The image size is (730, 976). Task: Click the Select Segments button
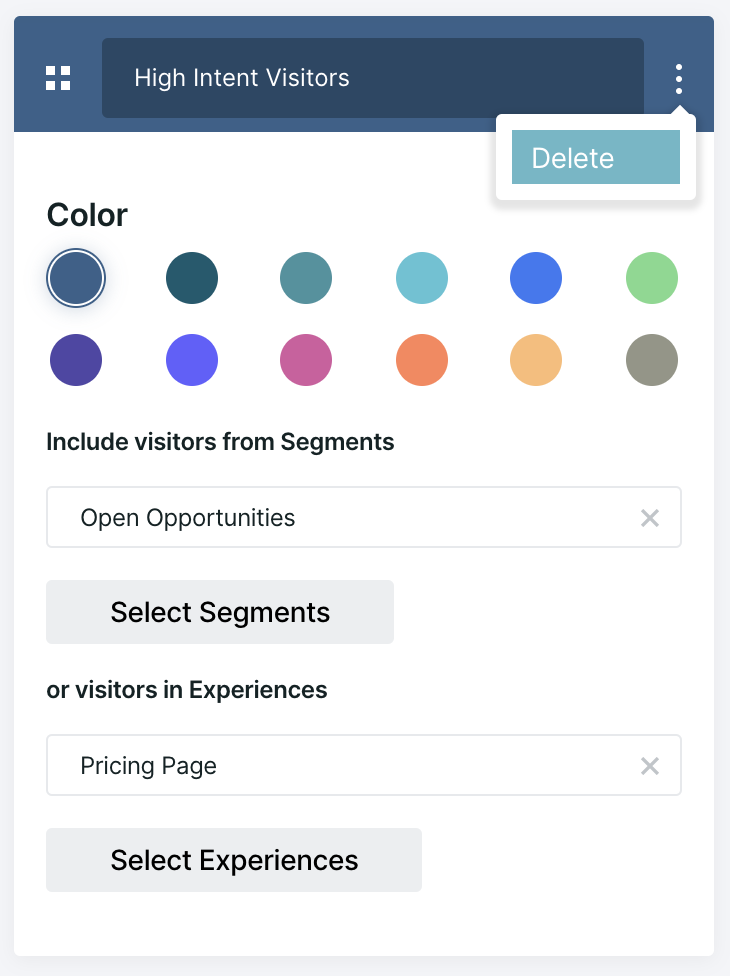click(220, 612)
